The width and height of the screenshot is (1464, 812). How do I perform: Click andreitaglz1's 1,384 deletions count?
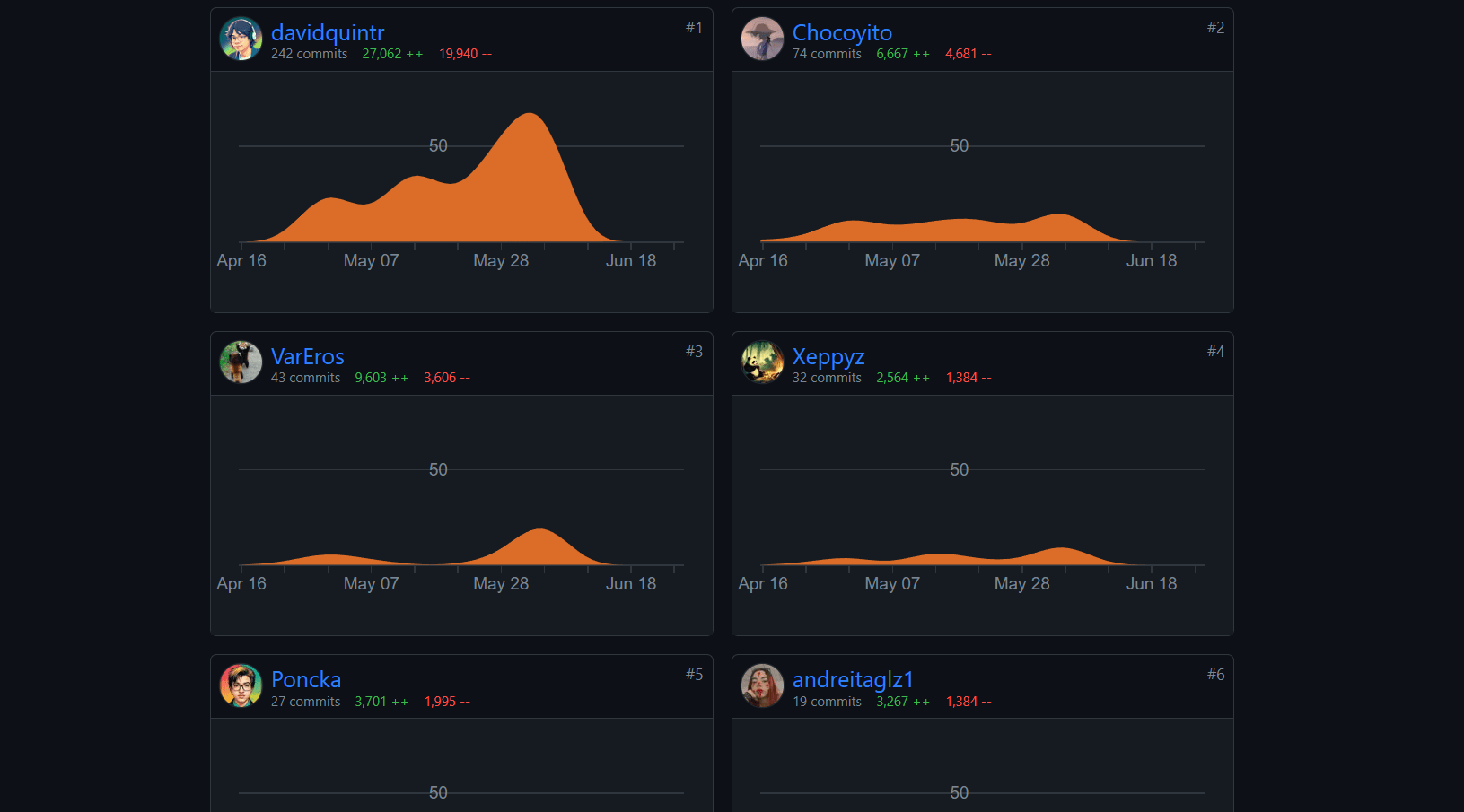click(x=969, y=702)
